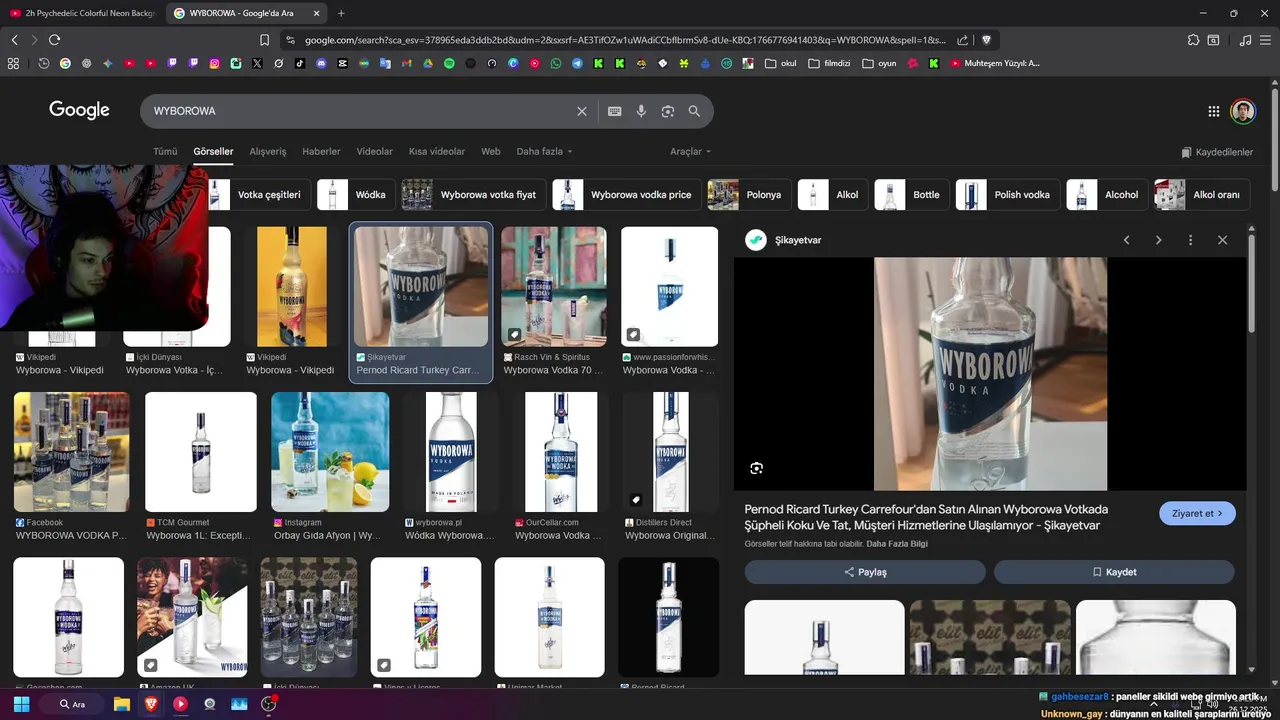Switch to the Tümü results tab
The height and width of the screenshot is (720, 1280).
(165, 152)
